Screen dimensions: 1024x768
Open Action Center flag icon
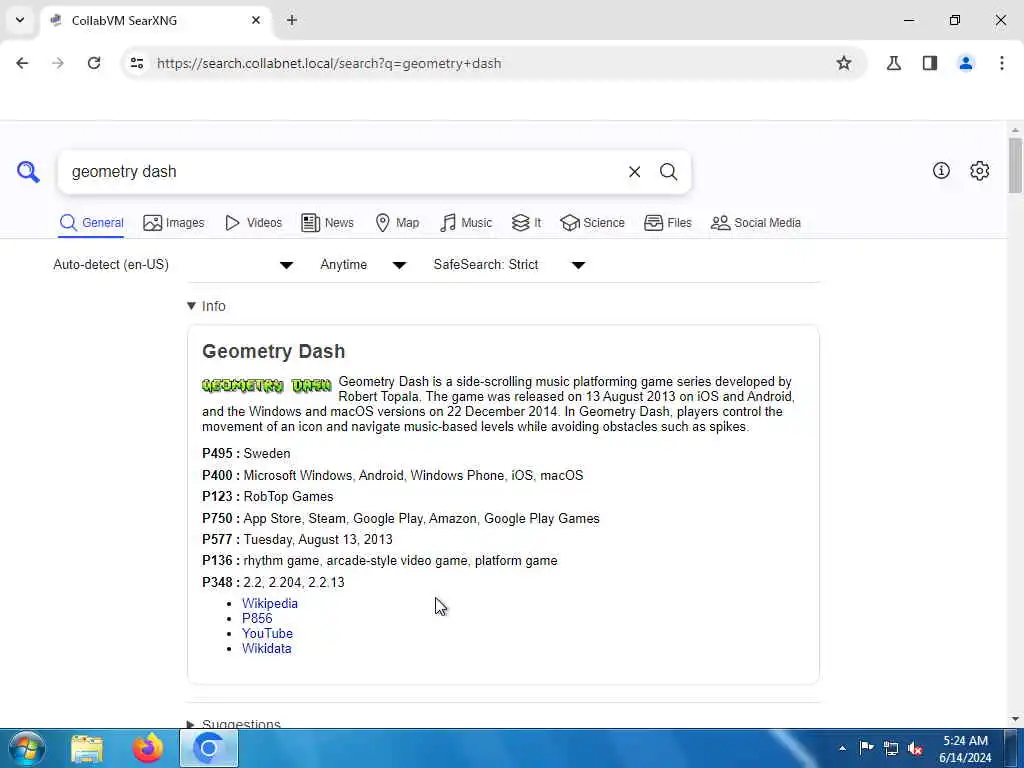point(867,748)
